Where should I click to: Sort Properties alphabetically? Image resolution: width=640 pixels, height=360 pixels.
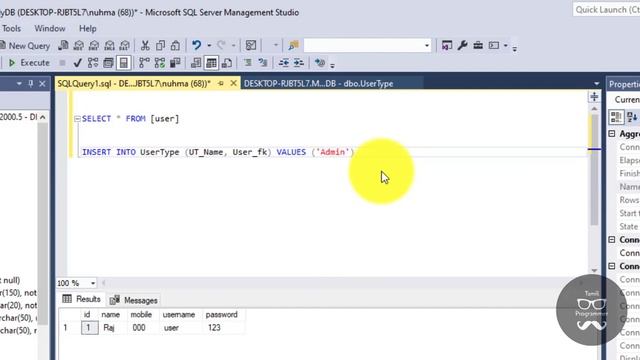632,117
